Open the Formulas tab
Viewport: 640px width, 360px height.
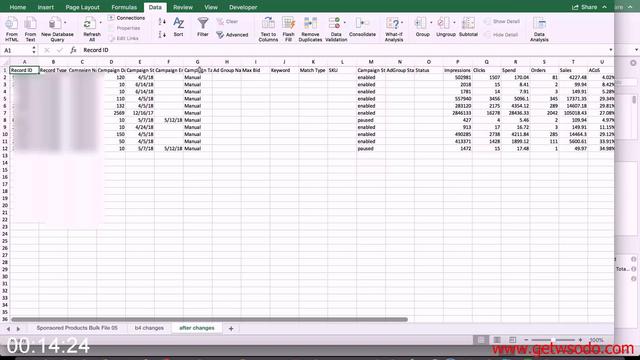point(124,7)
